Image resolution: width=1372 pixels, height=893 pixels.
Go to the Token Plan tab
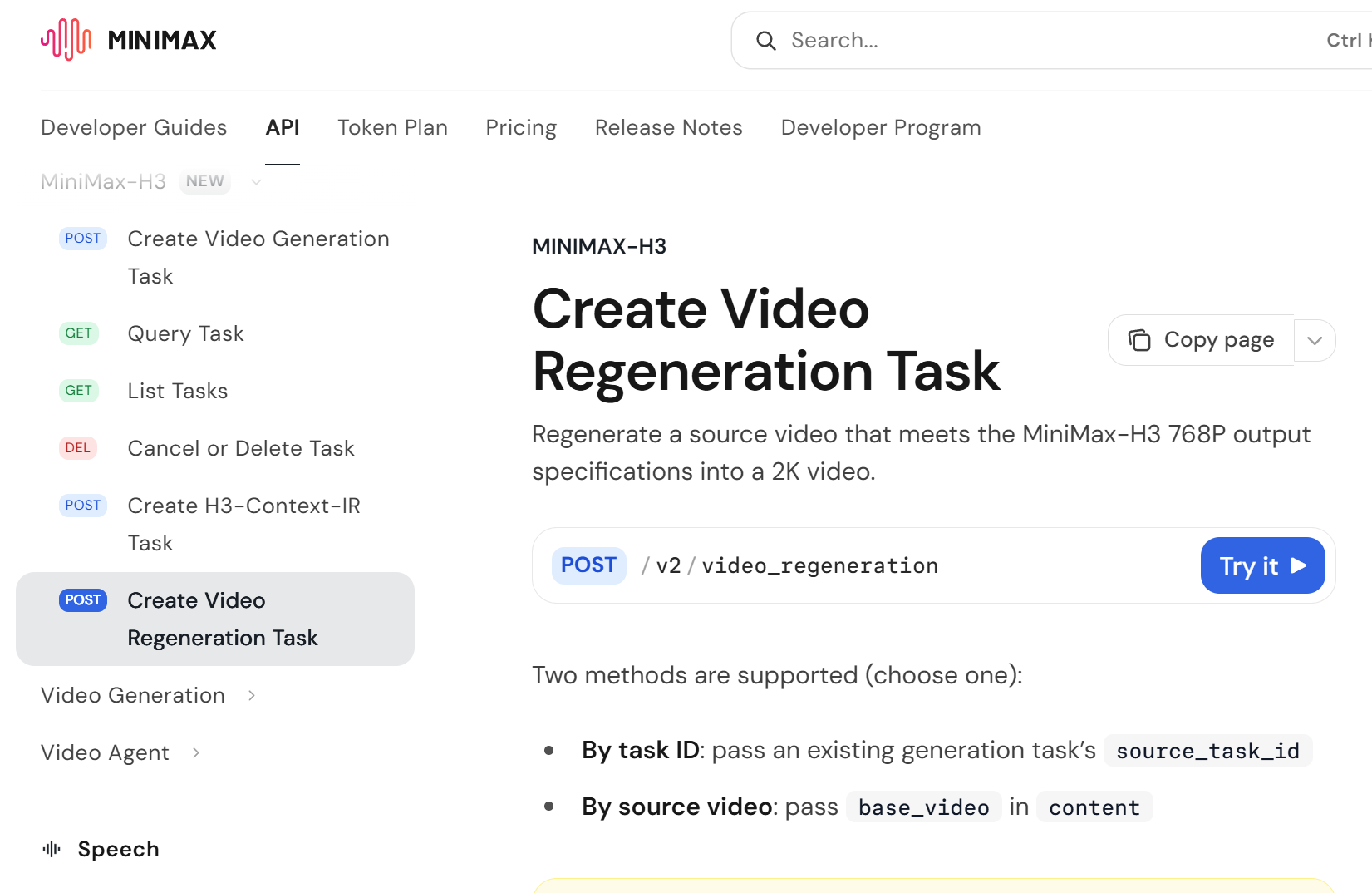click(x=392, y=127)
